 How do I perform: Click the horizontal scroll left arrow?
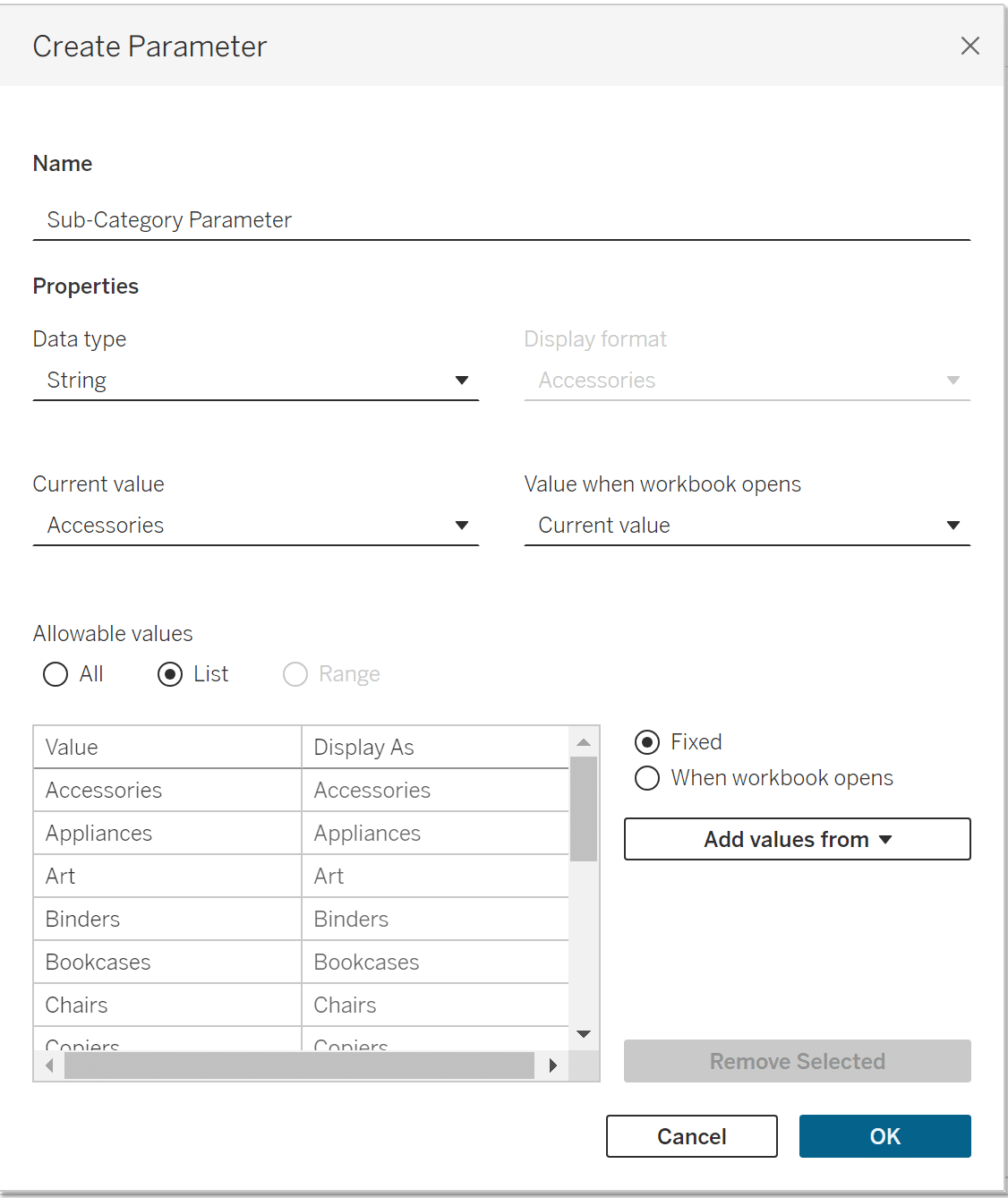click(x=49, y=1065)
